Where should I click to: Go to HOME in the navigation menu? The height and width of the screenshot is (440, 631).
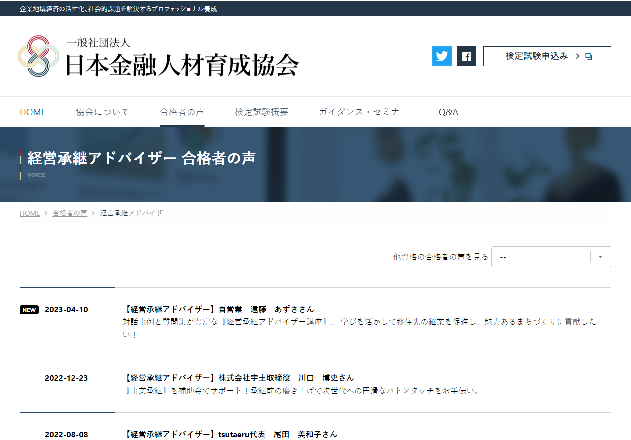coord(31,112)
